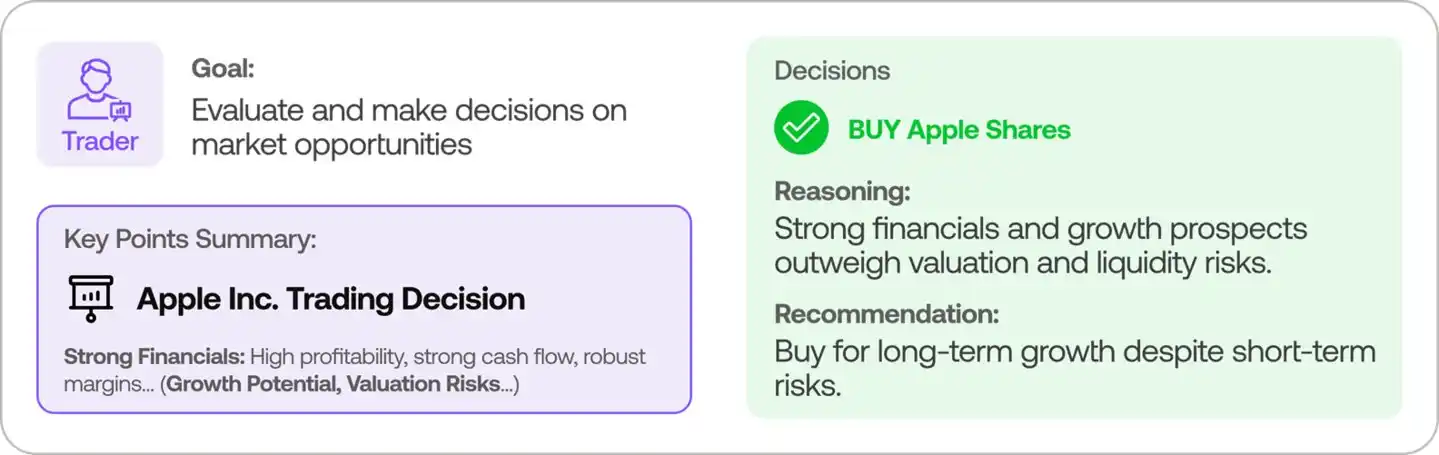Screen dimensions: 1439x455
Task: Click the purple Trader tile background
Action: (x=100, y=104)
